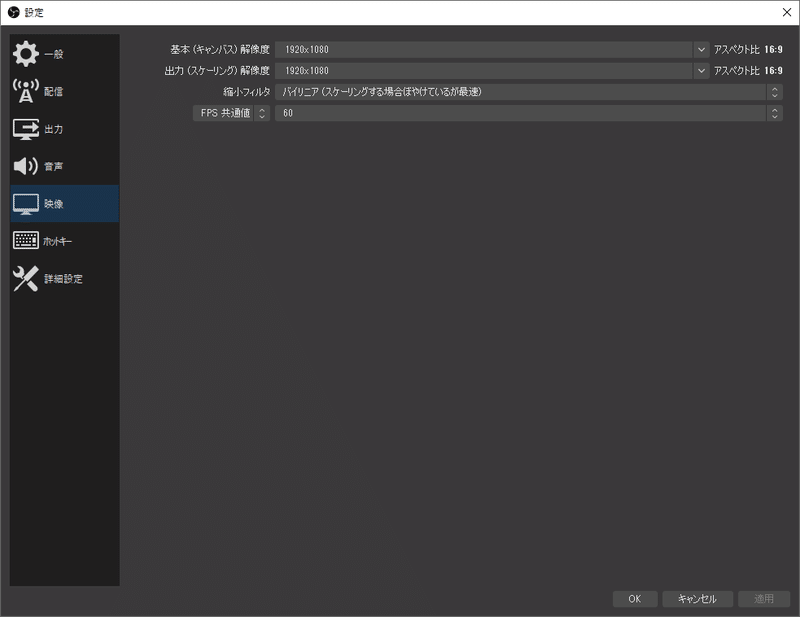Switch to the 配信 tab label

click(54, 92)
